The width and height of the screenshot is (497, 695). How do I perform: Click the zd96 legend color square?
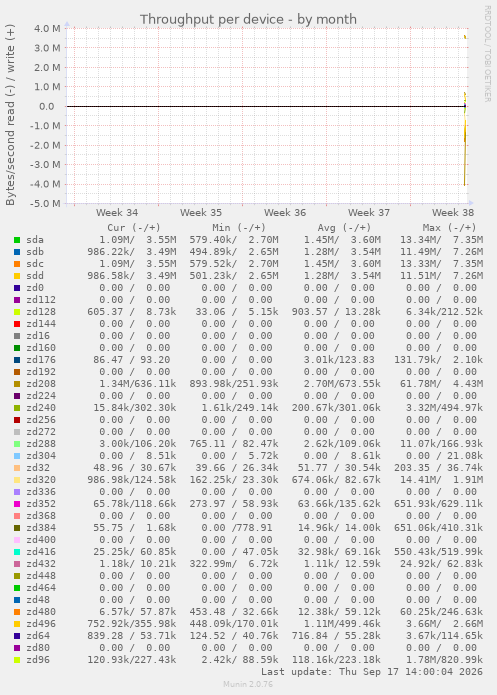(17, 660)
